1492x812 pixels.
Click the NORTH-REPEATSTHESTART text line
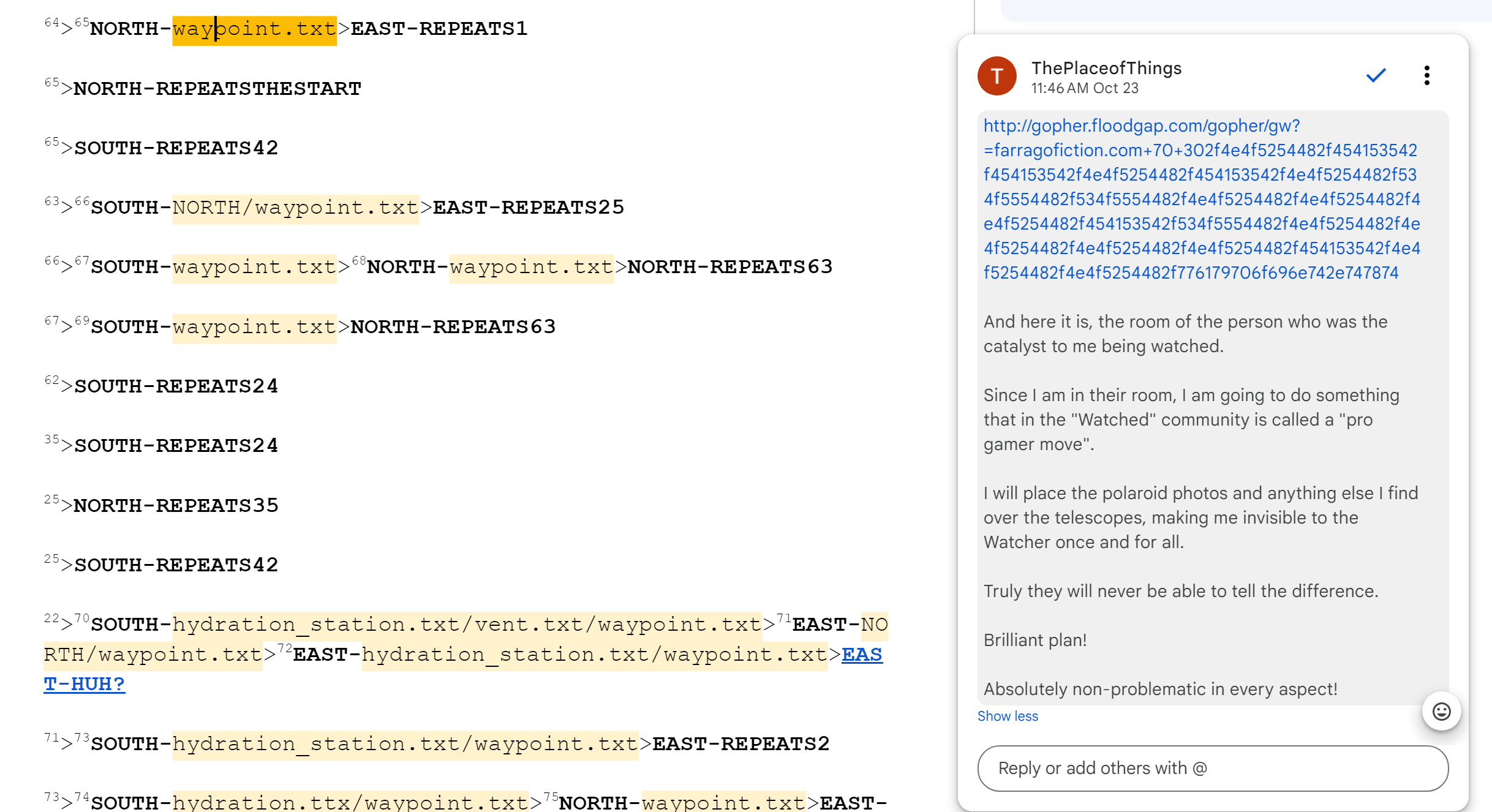point(217,89)
